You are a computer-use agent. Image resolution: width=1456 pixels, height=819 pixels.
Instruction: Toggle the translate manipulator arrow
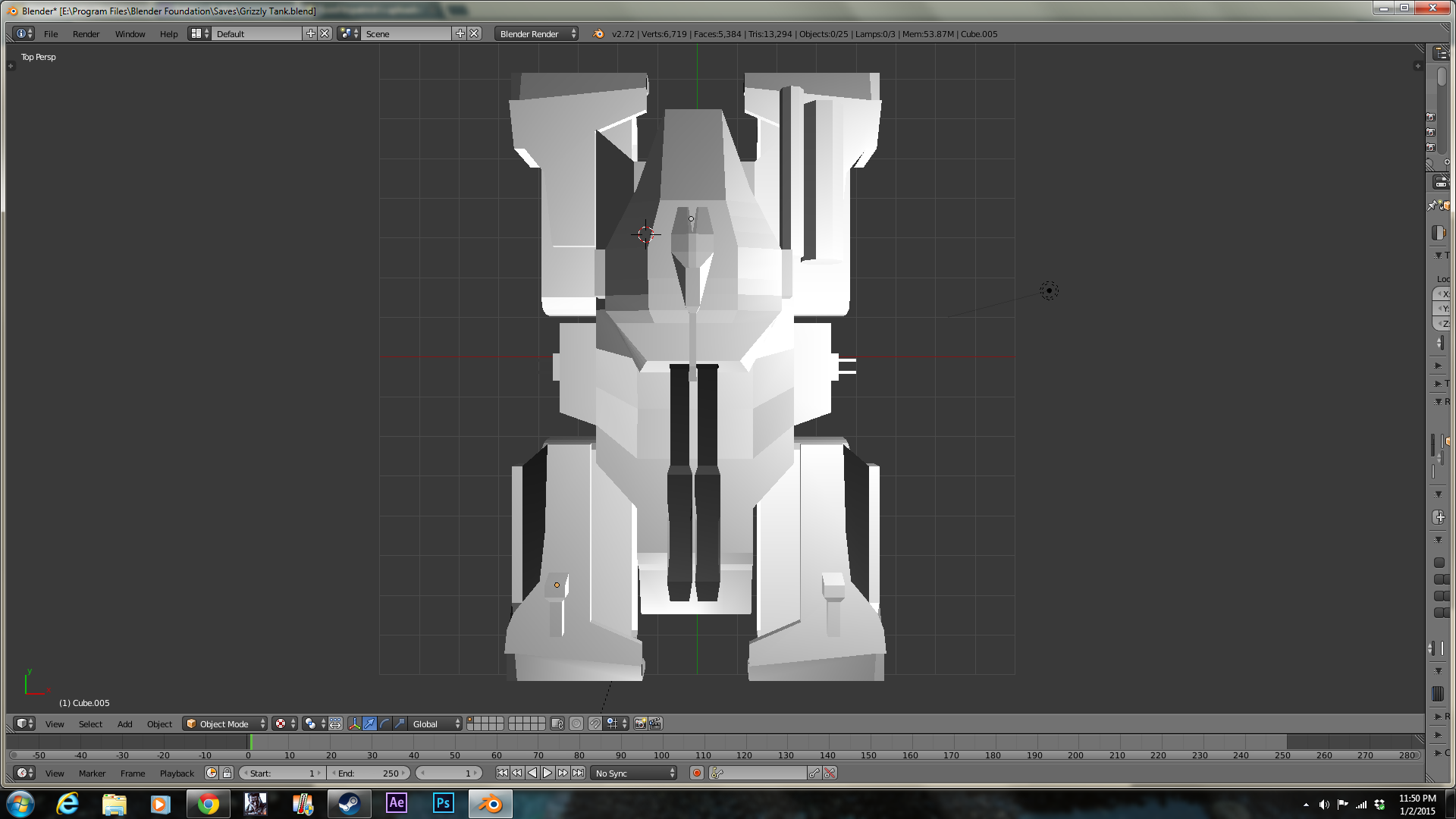point(369,723)
